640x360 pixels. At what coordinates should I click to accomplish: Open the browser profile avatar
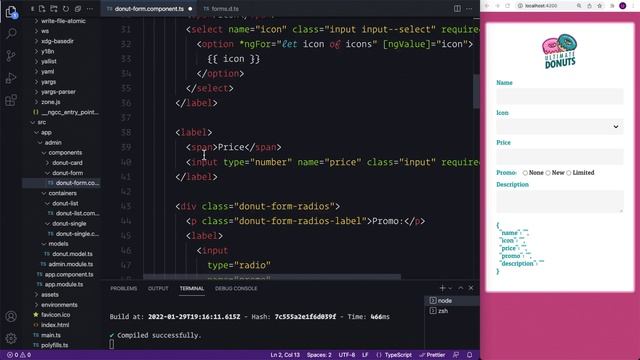pyautogui.click(x=622, y=6)
